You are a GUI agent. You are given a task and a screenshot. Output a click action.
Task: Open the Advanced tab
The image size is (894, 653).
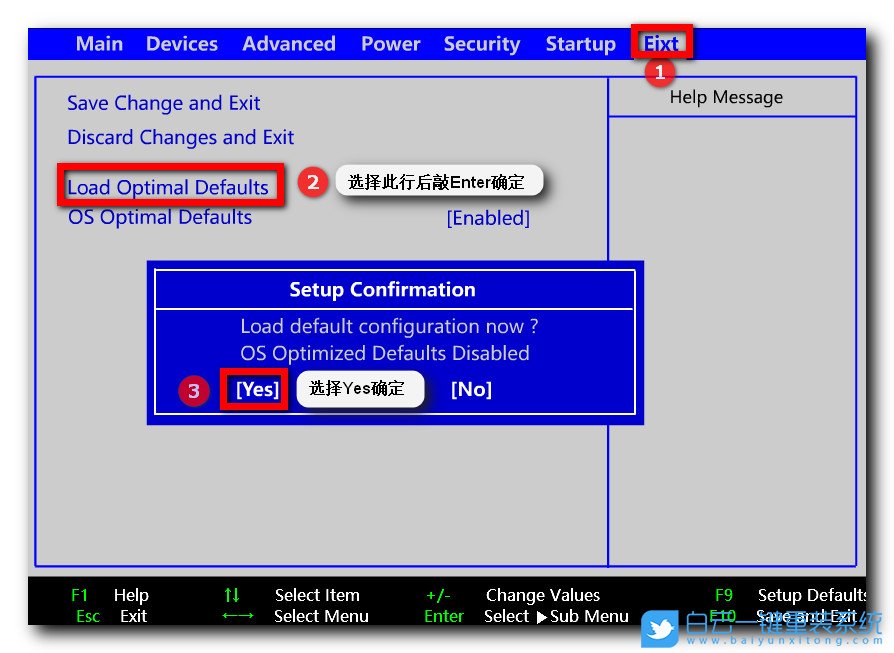[288, 44]
